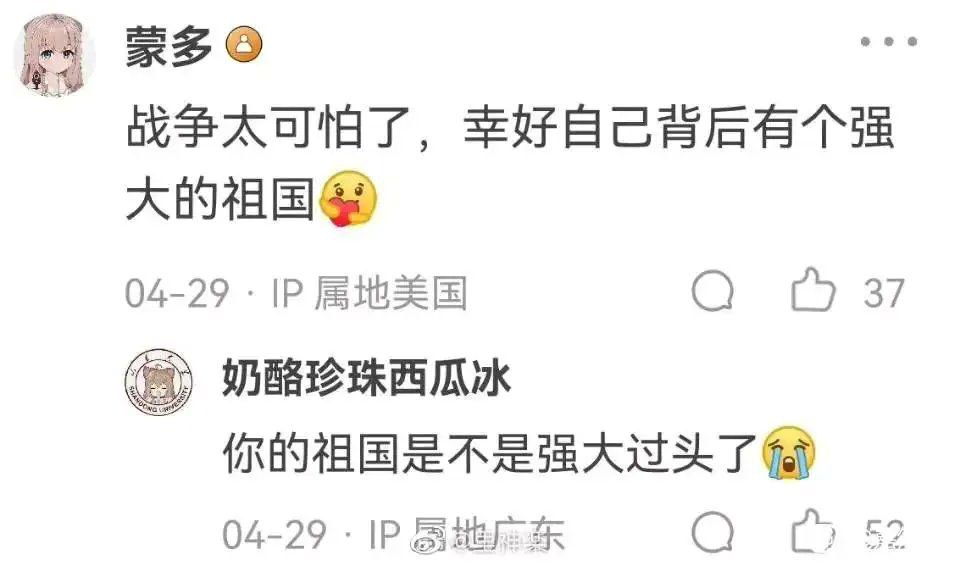Open the username 奶酪珍珠西瓜冰 profile
960x564 pixels.
[366, 379]
